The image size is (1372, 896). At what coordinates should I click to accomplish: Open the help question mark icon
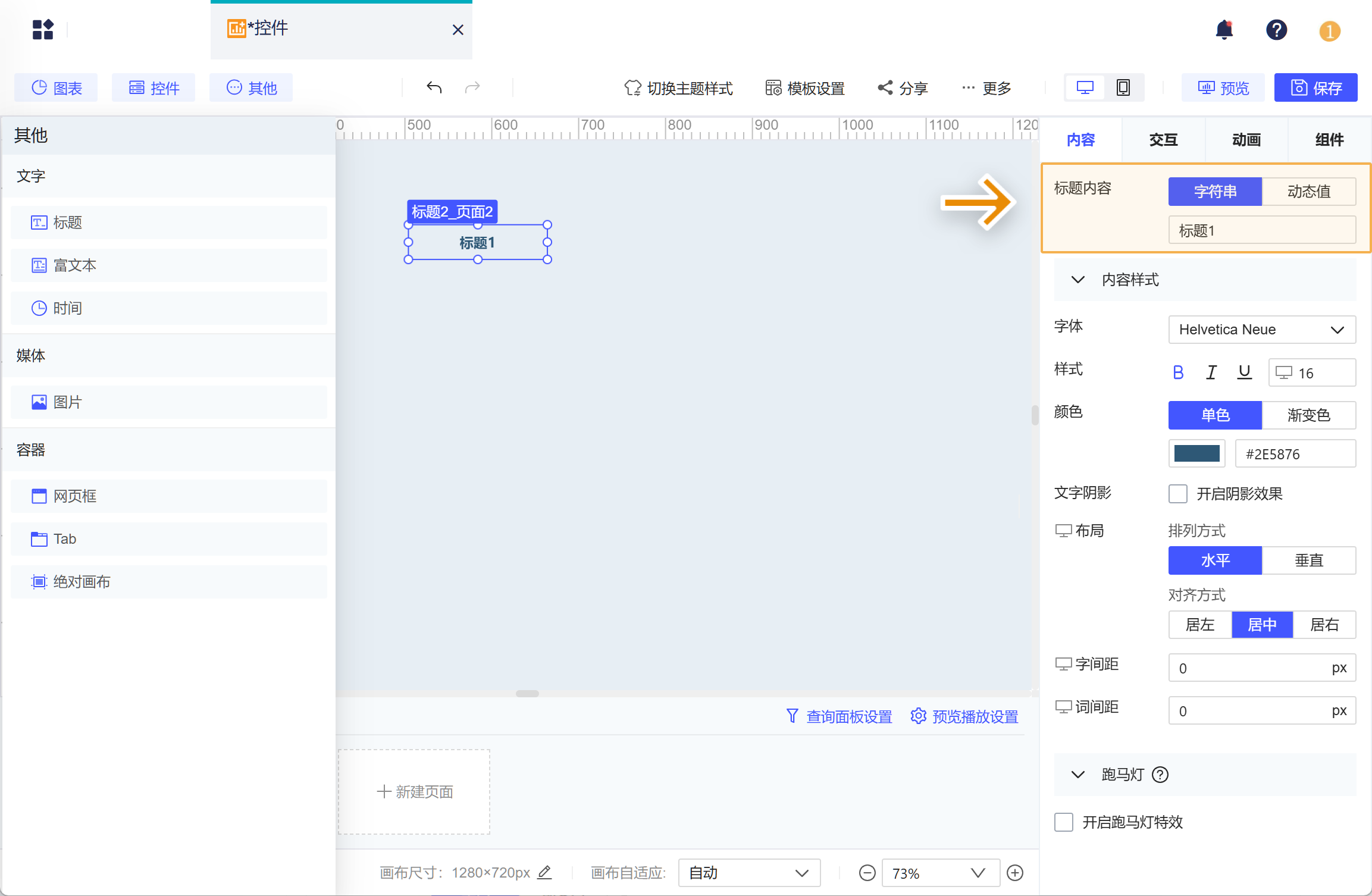pos(1276,30)
